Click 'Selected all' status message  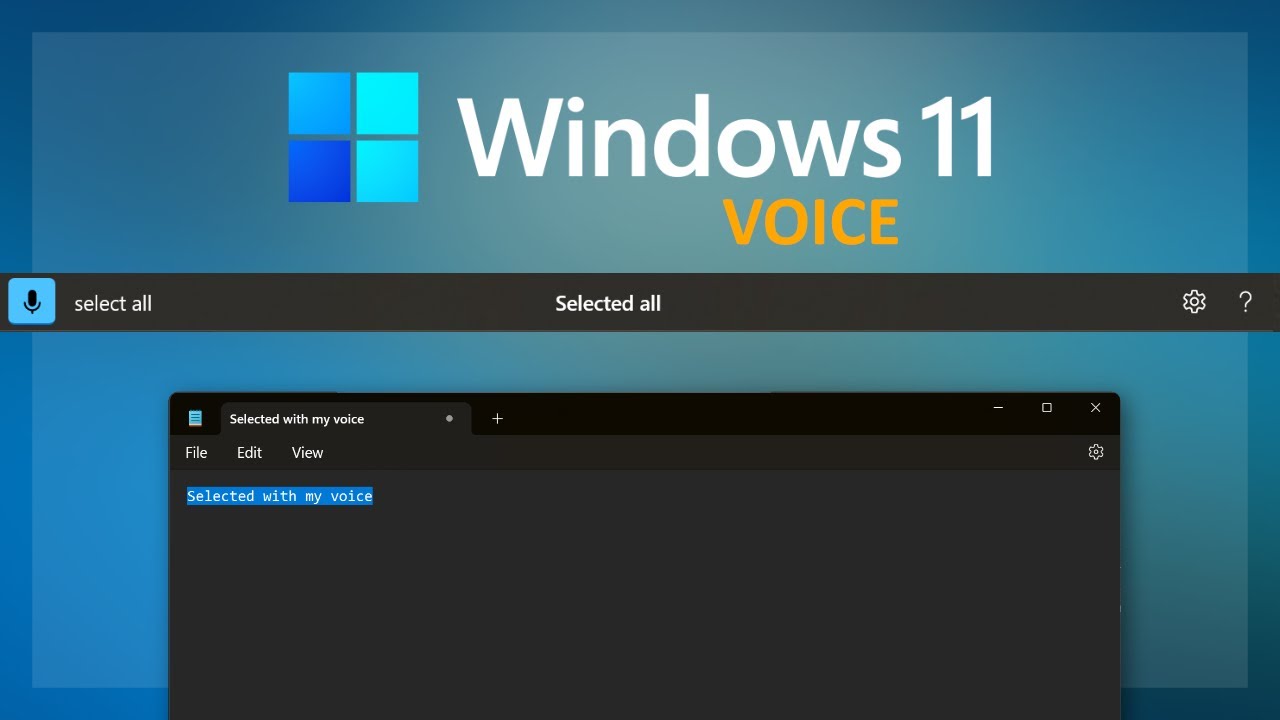(608, 303)
